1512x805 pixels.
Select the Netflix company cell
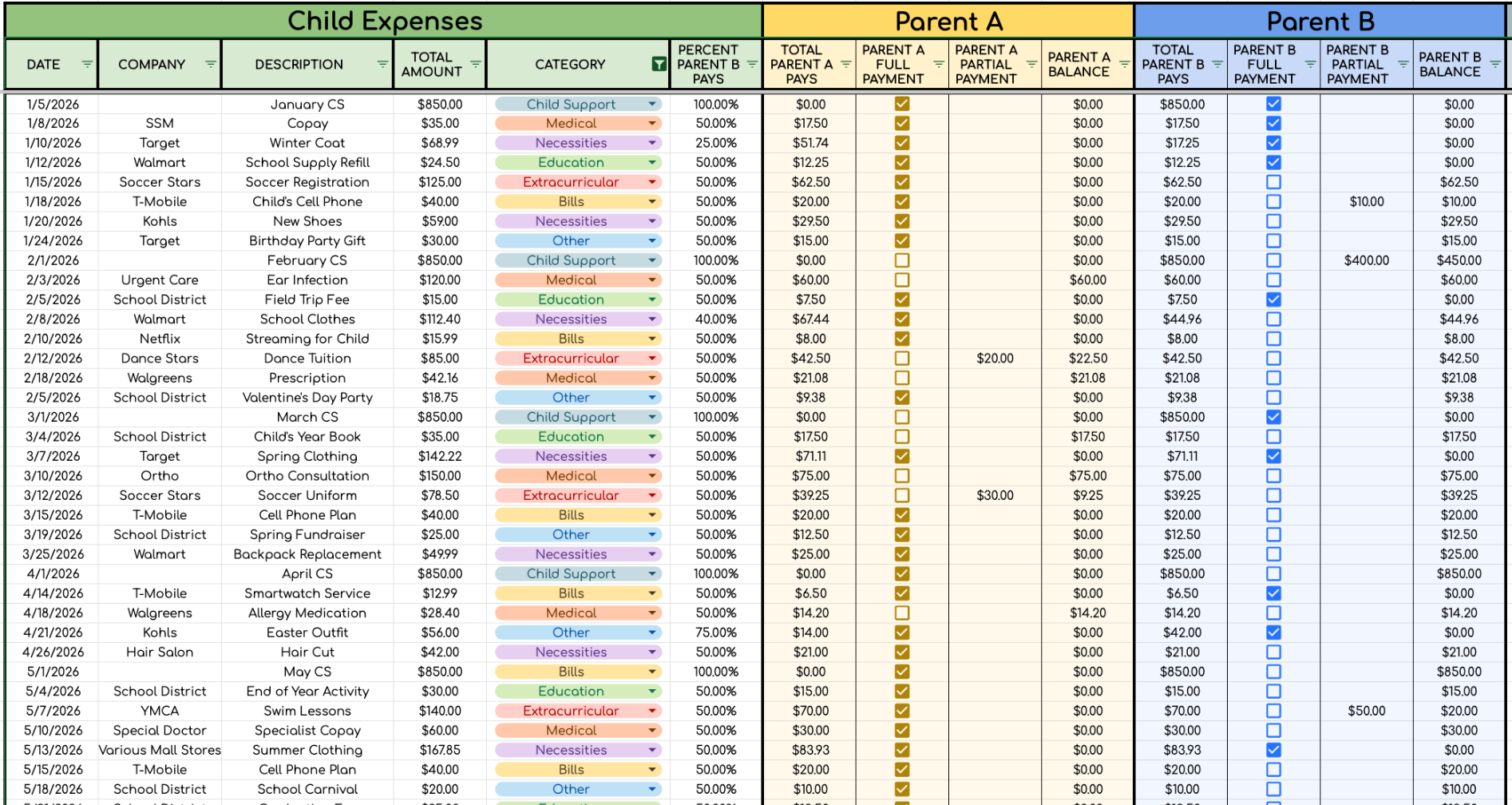point(160,339)
